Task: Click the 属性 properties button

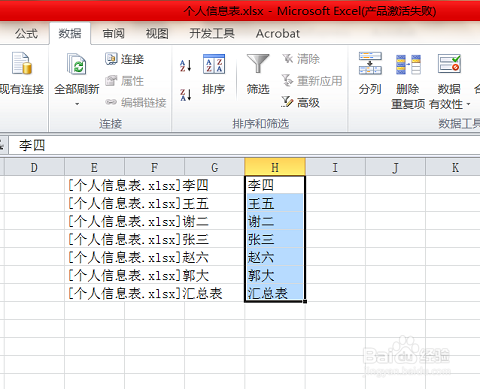Action: pyautogui.click(x=124, y=81)
